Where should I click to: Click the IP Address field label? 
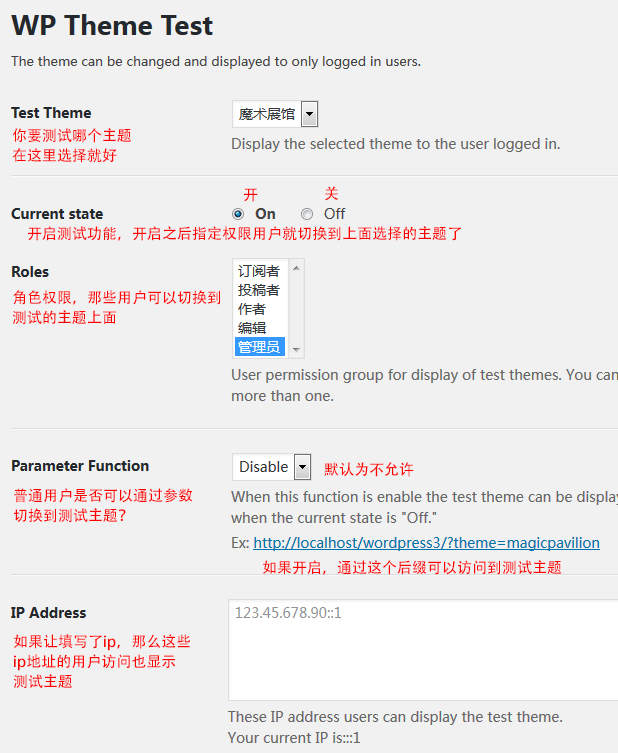[49, 613]
